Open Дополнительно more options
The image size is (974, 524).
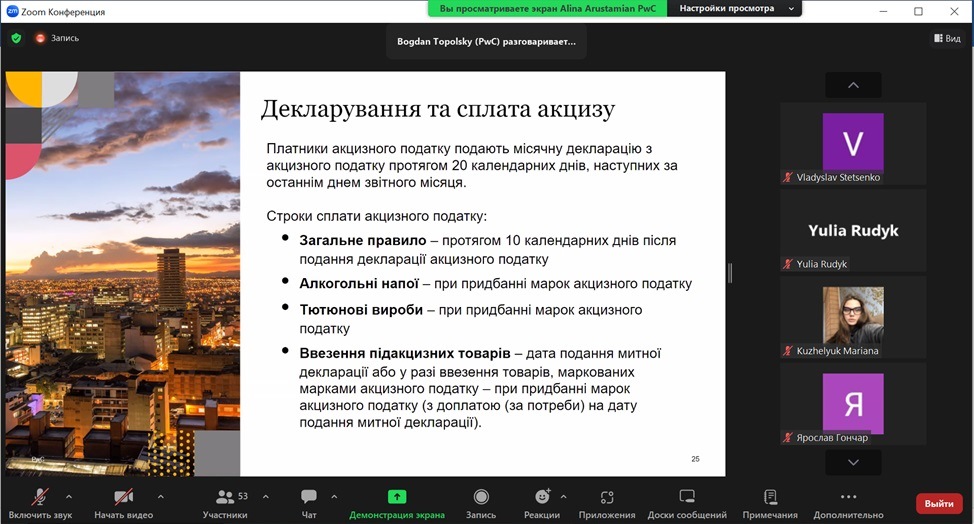[x=849, y=504]
